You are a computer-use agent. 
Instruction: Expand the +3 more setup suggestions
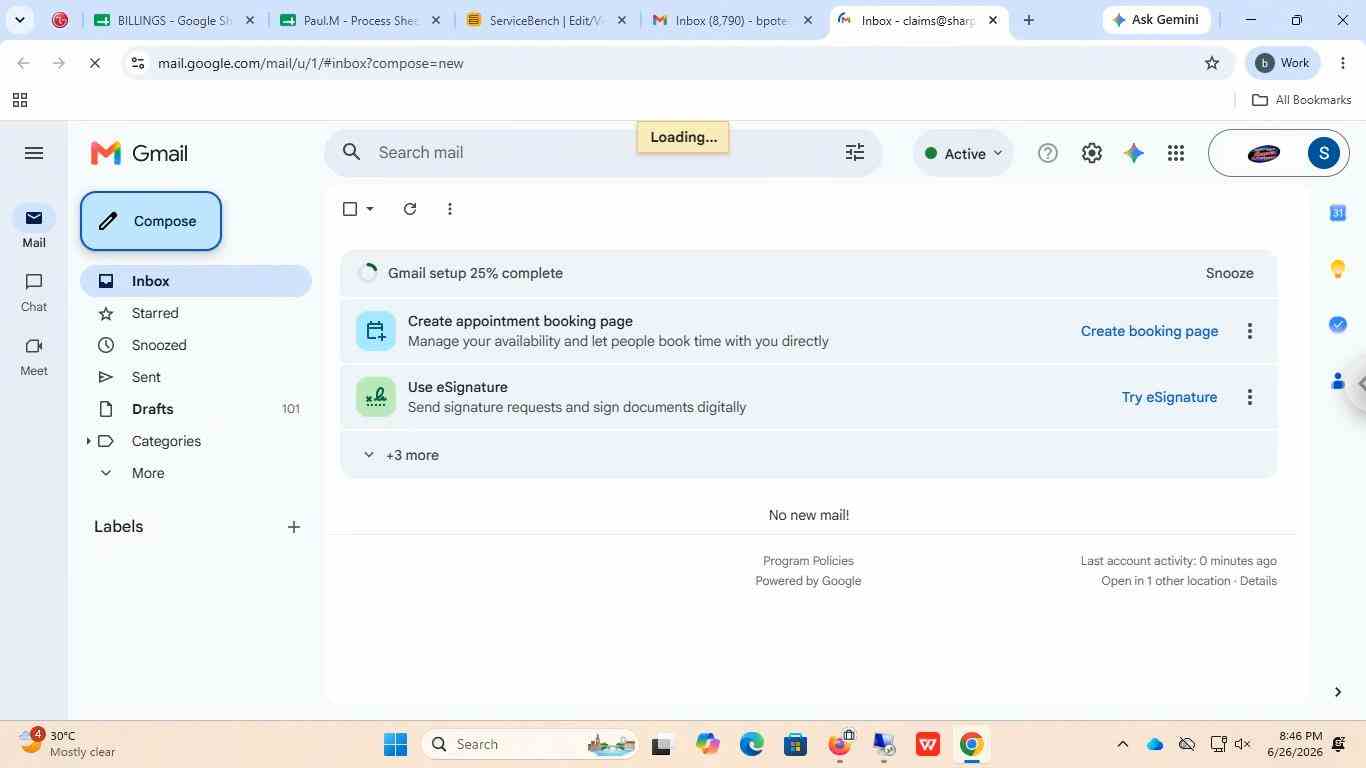pos(400,455)
